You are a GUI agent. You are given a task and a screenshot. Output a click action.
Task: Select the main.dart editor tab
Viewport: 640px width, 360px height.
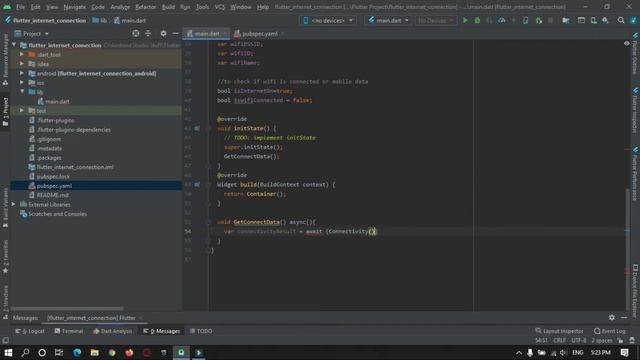click(x=207, y=33)
